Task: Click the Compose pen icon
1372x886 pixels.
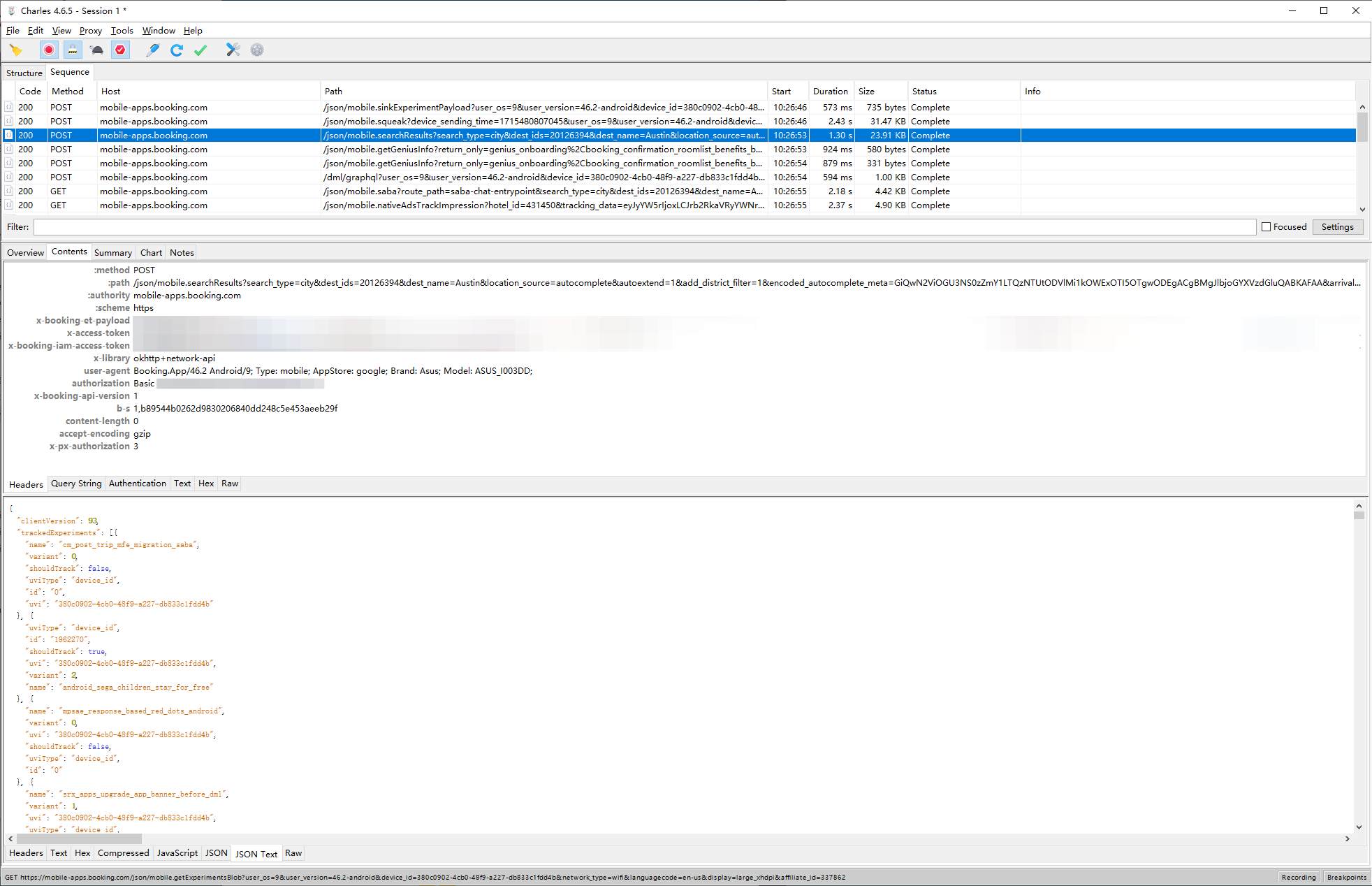Action: point(153,50)
